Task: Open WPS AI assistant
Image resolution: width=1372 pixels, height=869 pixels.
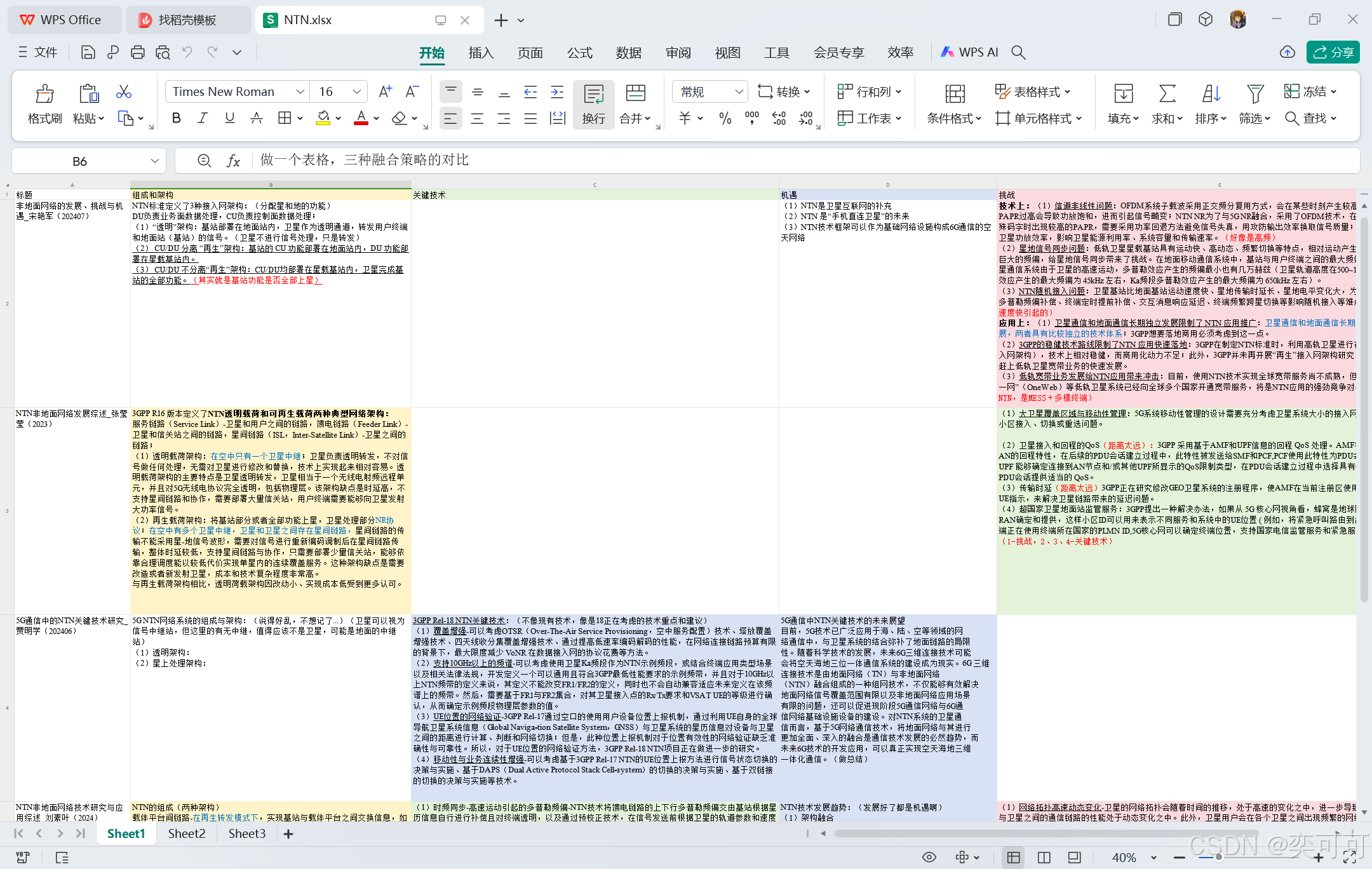Action: (969, 53)
